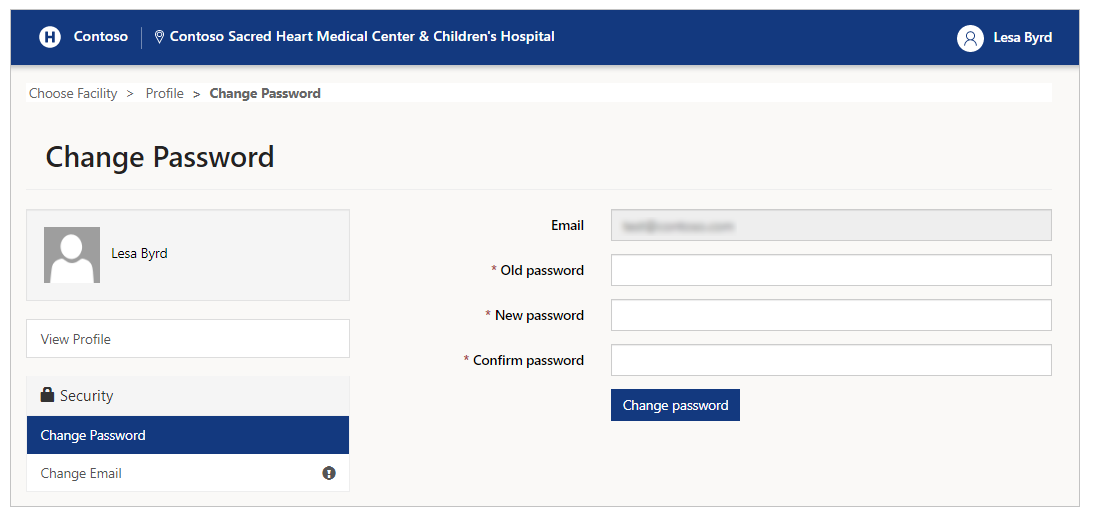1094x522 pixels.
Task: Open Contoso Sacred Heart Medical Center facility link
Action: (x=362, y=36)
